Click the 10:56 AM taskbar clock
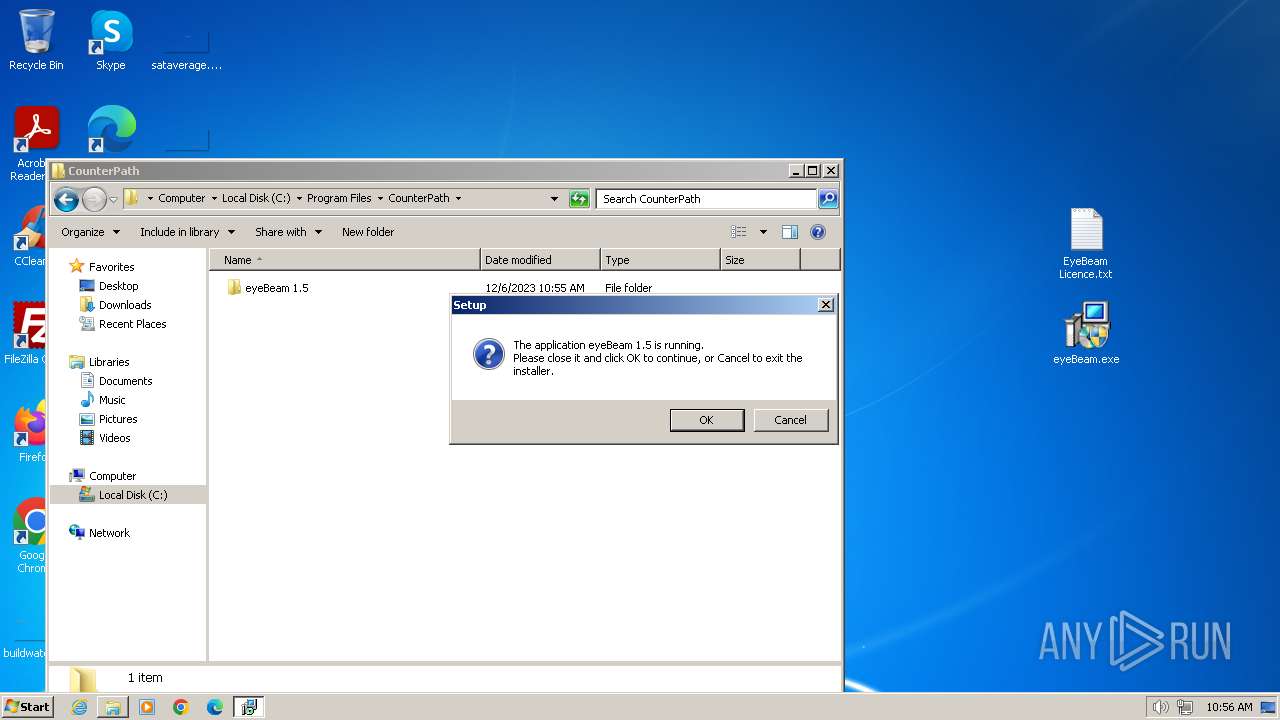The height and width of the screenshot is (720, 1280). tap(1229, 707)
